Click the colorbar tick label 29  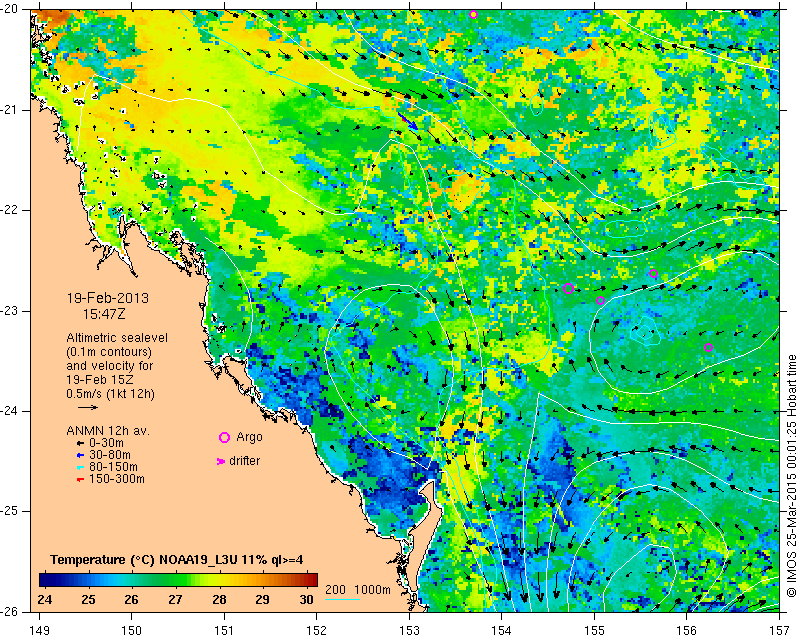pos(262,599)
